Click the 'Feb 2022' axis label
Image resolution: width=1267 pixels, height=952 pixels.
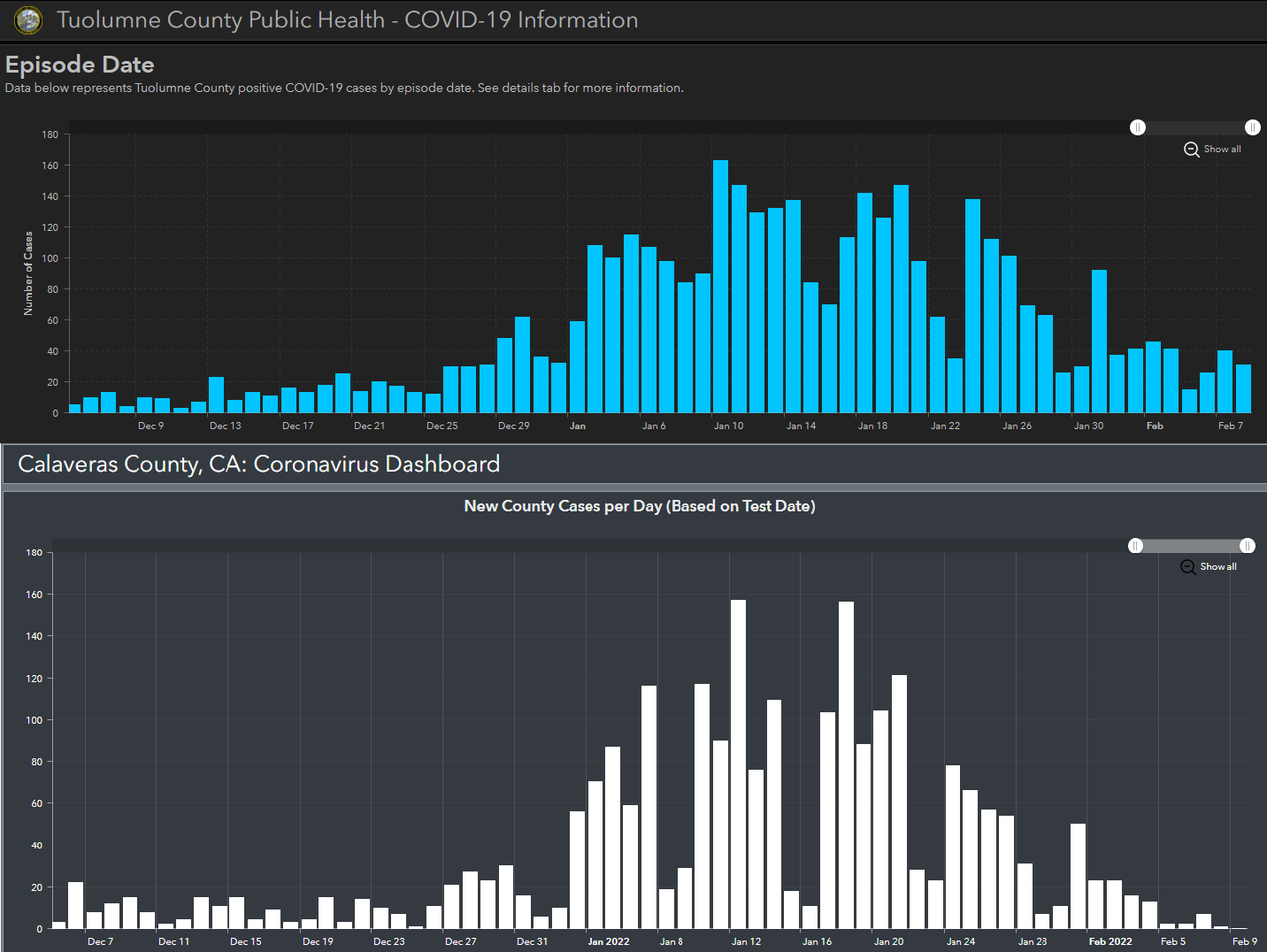click(1110, 941)
